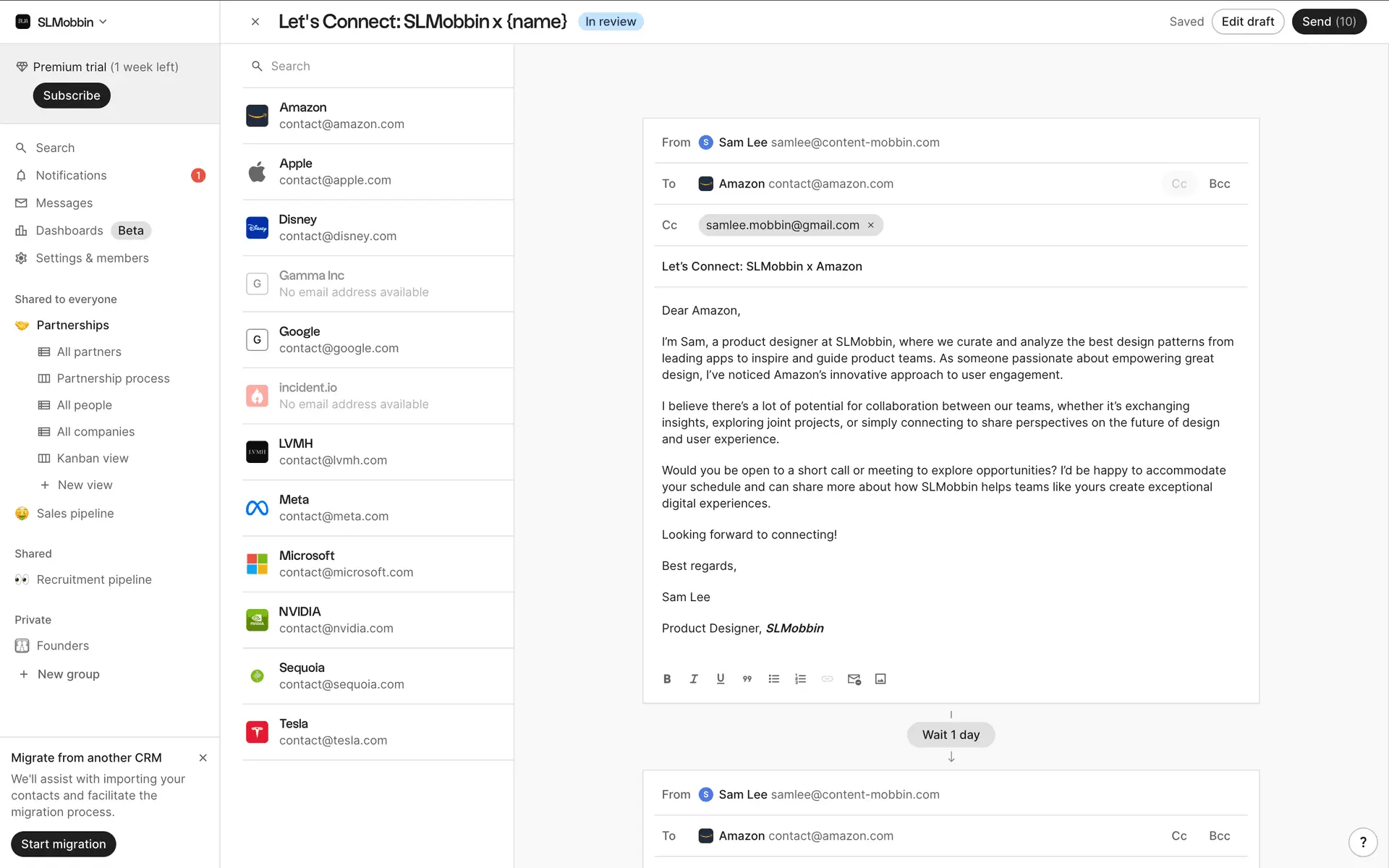This screenshot has width=1389, height=868.
Task: Toggle bold formatting in email editor
Action: coord(667,678)
